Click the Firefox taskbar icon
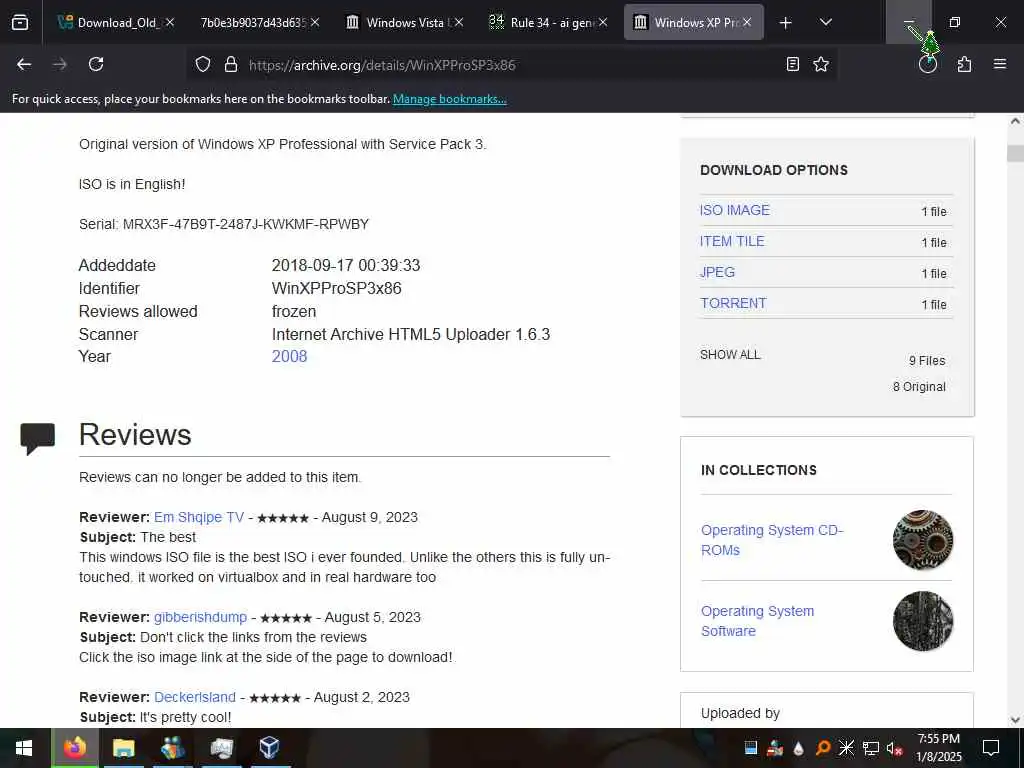Viewport: 1024px width, 768px height. coord(74,748)
